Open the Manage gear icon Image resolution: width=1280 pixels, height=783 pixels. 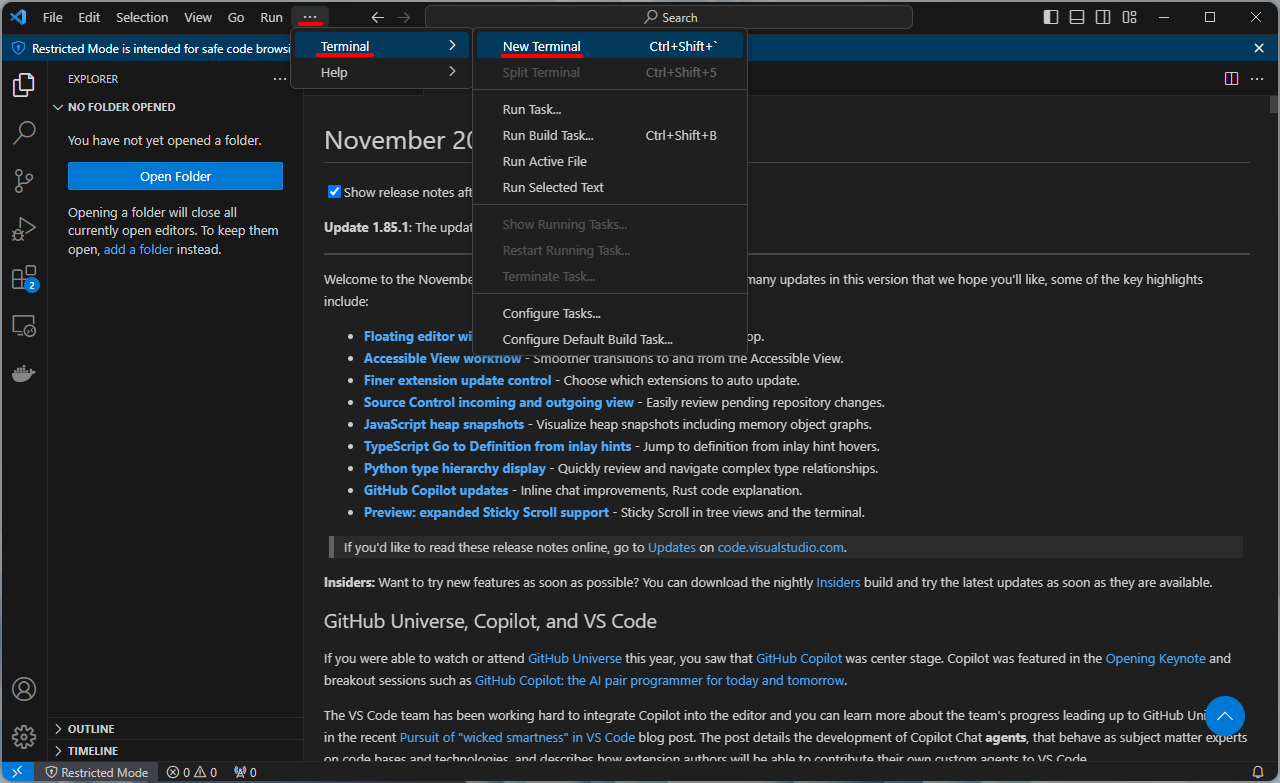tap(24, 737)
